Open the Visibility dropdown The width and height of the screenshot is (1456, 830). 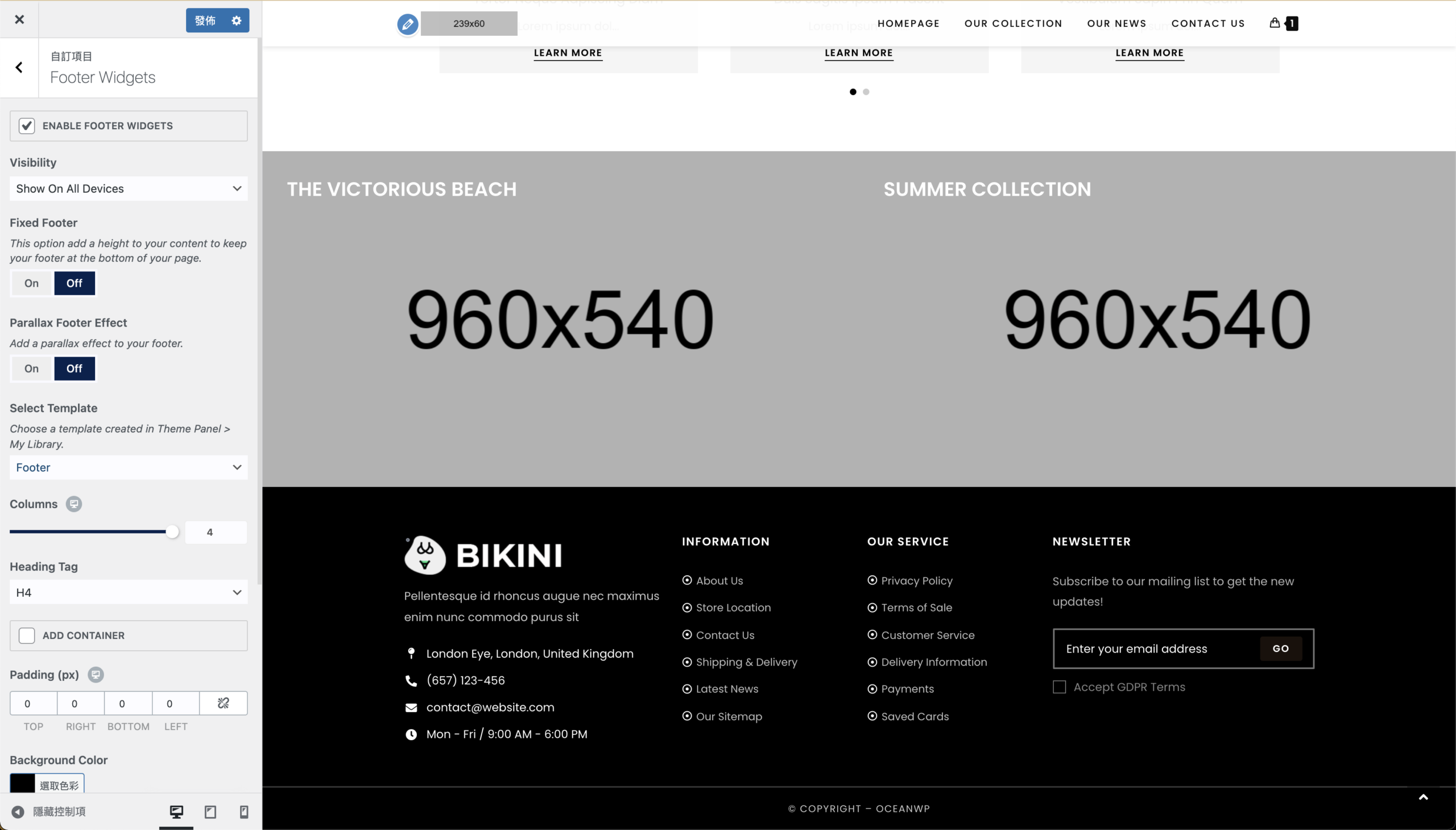[x=128, y=189]
